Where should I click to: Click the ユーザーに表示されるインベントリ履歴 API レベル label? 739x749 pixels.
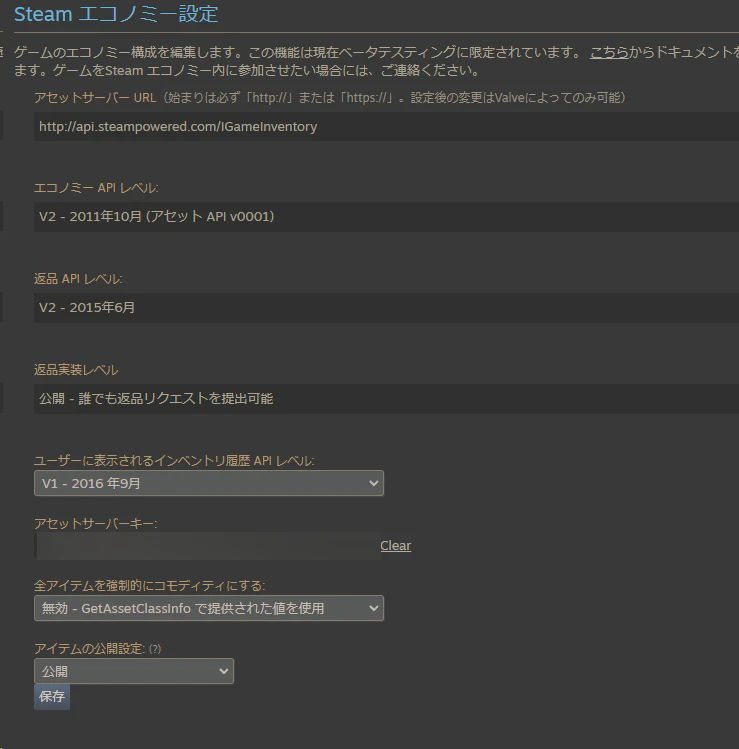[174, 460]
